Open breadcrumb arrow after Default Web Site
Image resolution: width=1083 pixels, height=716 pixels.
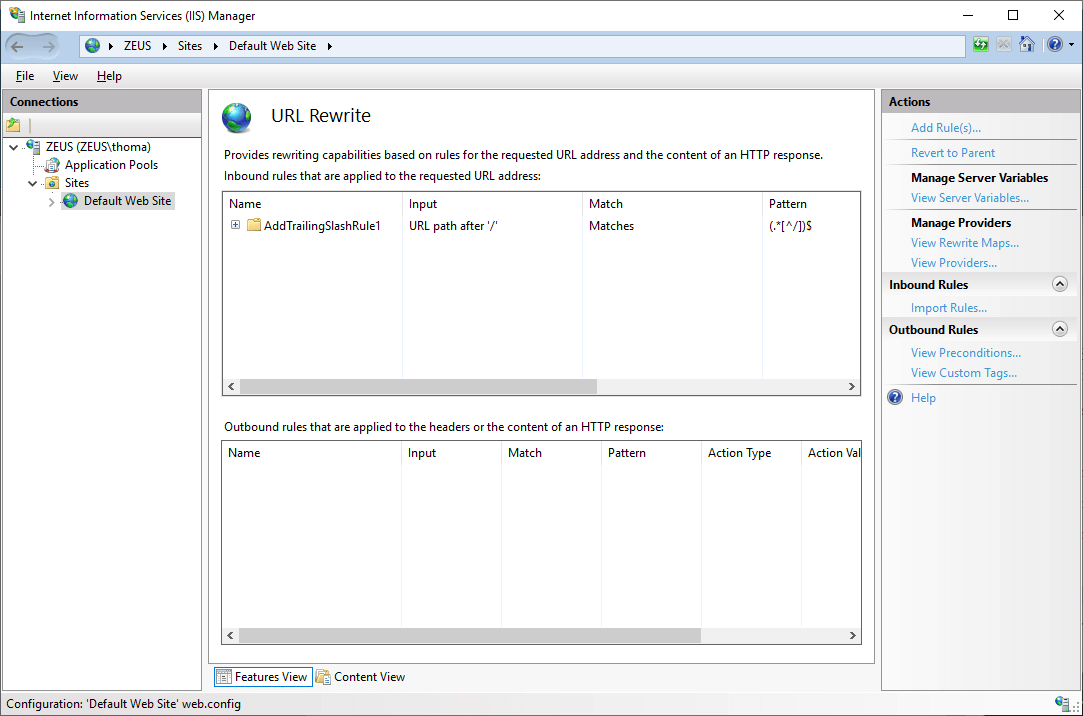[x=329, y=46]
